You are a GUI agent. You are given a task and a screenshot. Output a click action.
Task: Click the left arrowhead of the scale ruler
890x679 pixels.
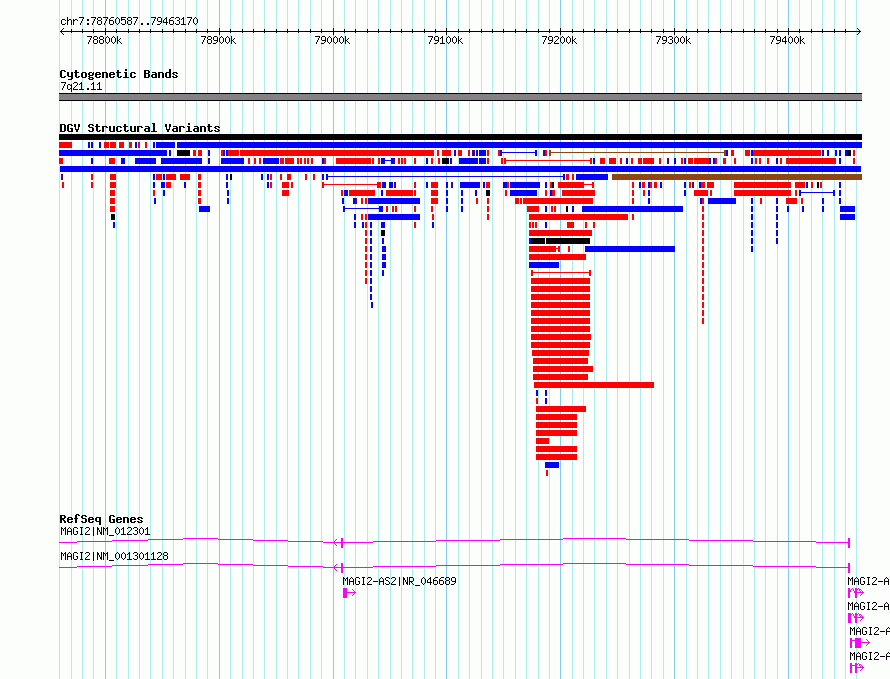[62, 32]
